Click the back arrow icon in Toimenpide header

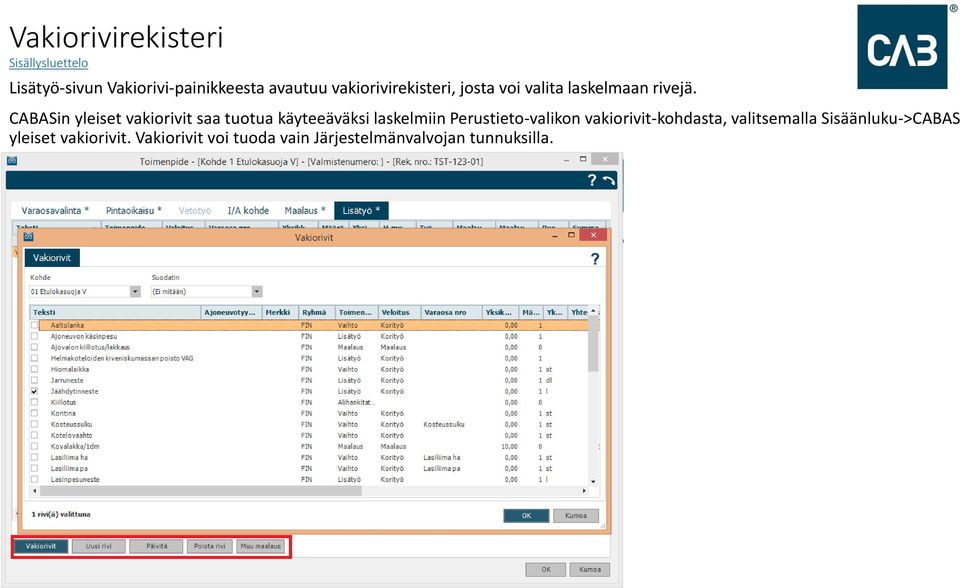[x=609, y=180]
